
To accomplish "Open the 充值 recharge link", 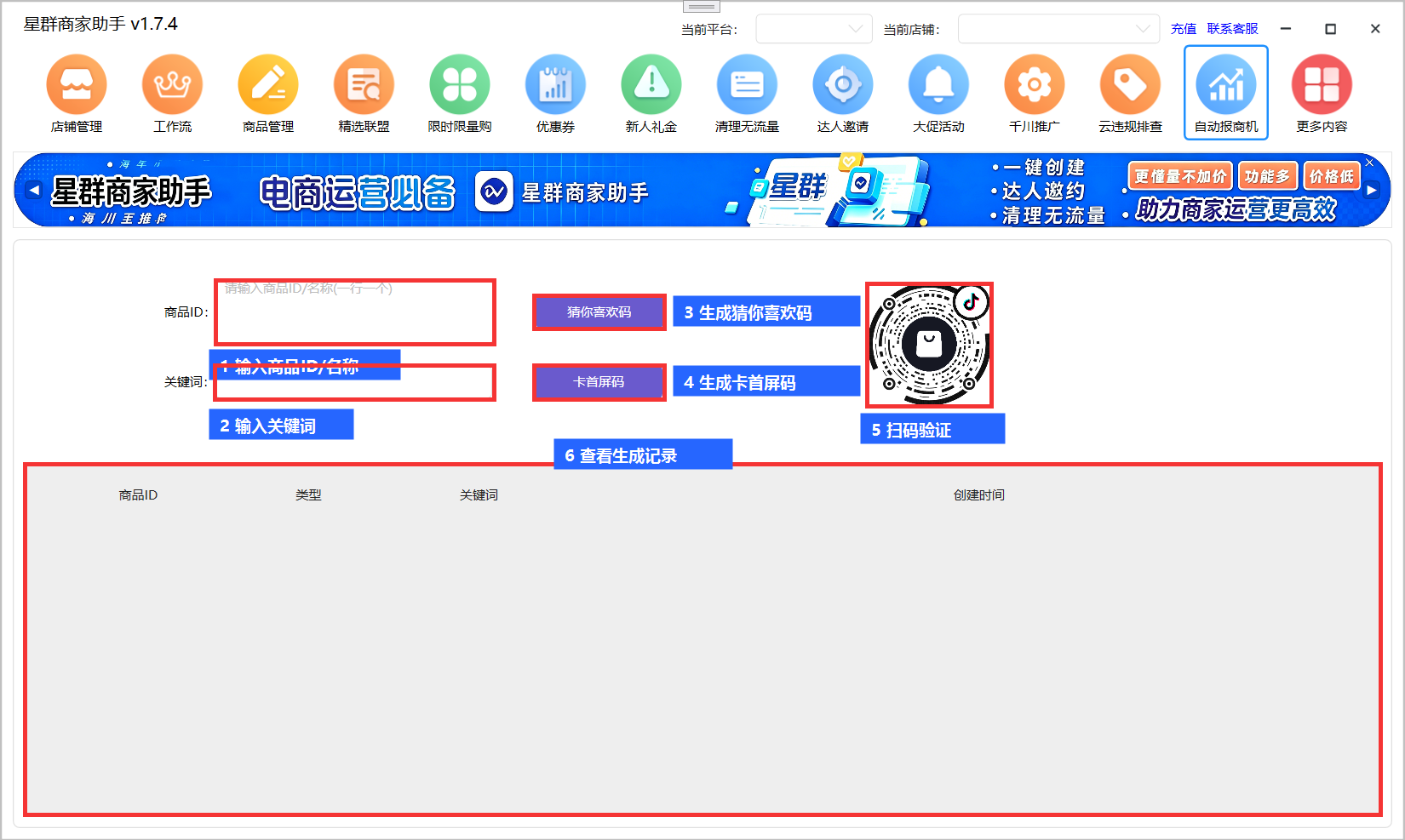I will [1184, 29].
